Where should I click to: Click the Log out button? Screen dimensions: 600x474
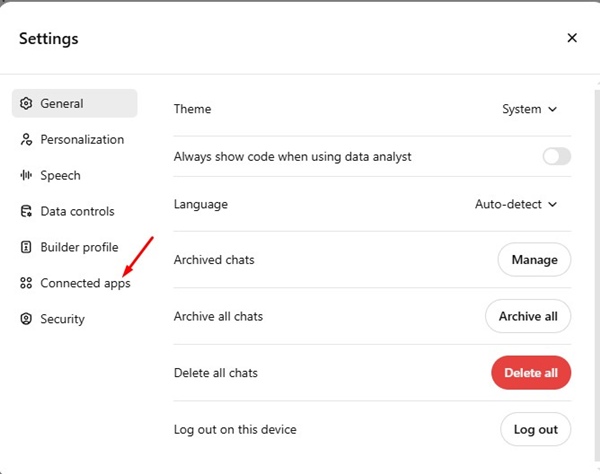pos(535,430)
